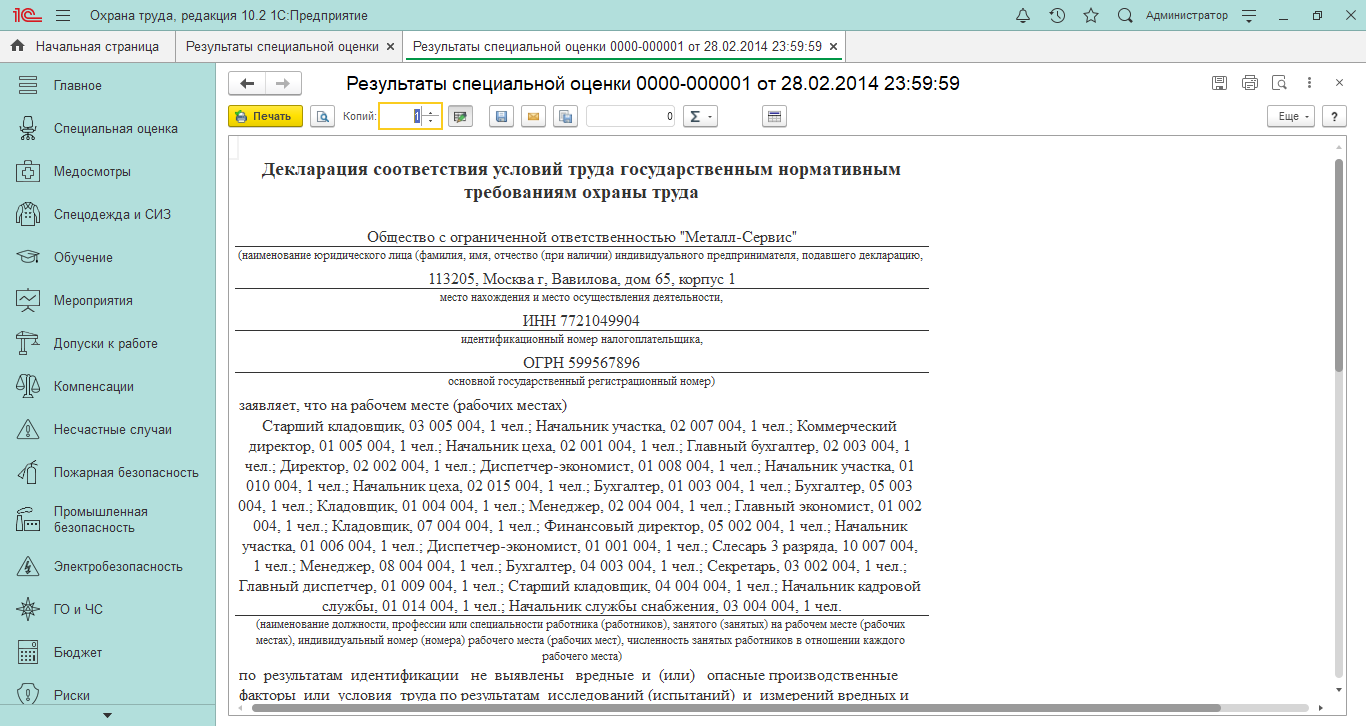The height and width of the screenshot is (726, 1366).
Task: Send document by email envelope icon
Action: pos(533,117)
